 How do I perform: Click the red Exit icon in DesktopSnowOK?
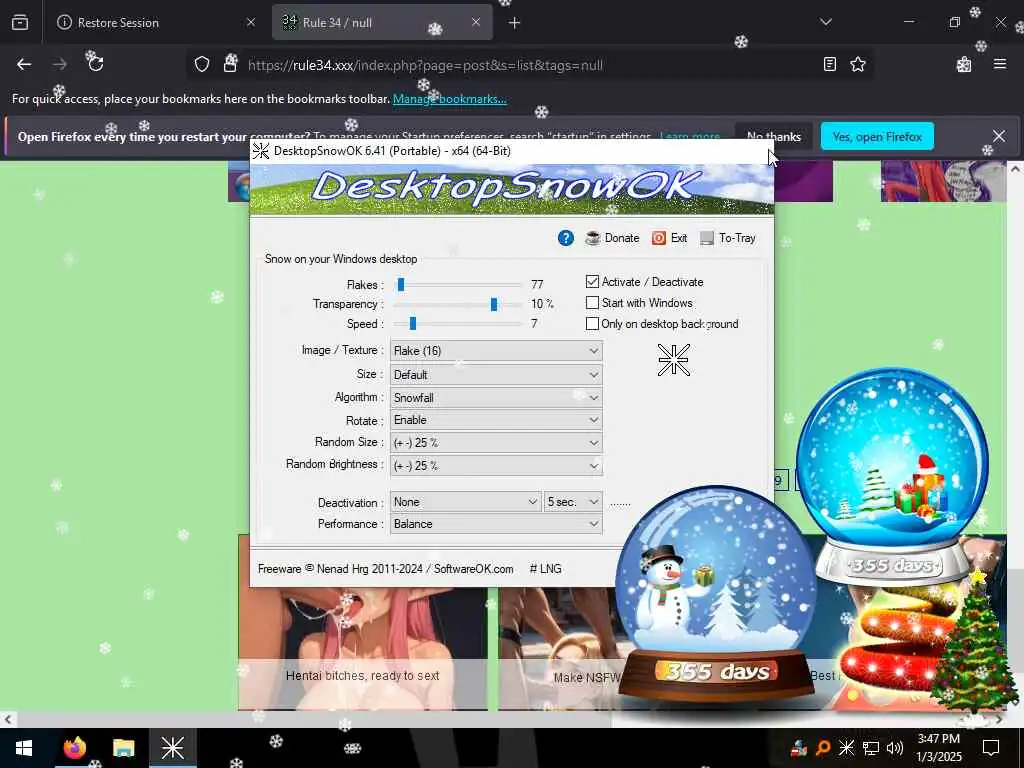coord(669,238)
